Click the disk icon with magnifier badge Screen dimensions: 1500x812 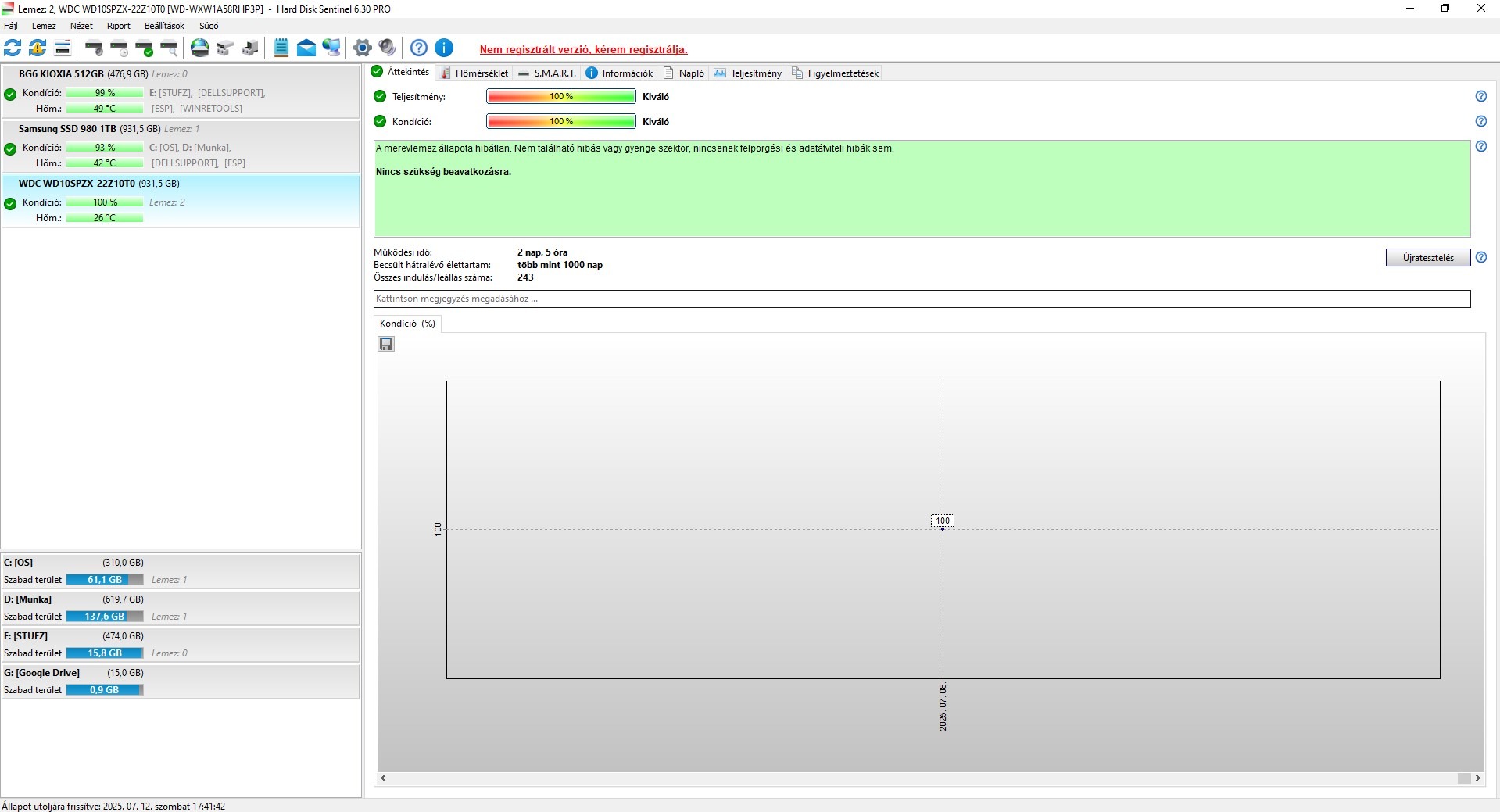[170, 48]
